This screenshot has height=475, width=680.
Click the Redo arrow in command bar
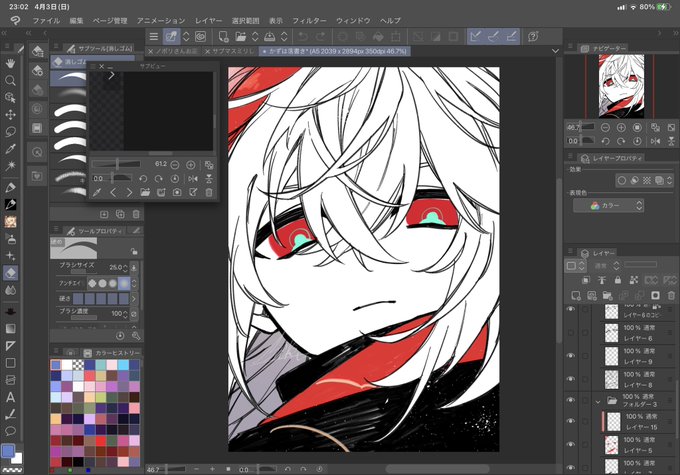[x=321, y=37]
